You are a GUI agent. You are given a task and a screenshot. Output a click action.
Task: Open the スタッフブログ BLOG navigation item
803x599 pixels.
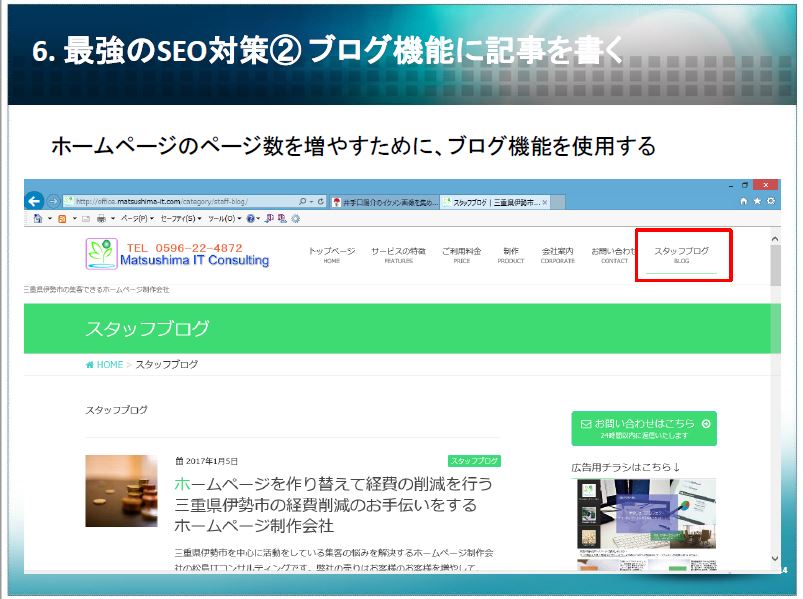click(681, 255)
